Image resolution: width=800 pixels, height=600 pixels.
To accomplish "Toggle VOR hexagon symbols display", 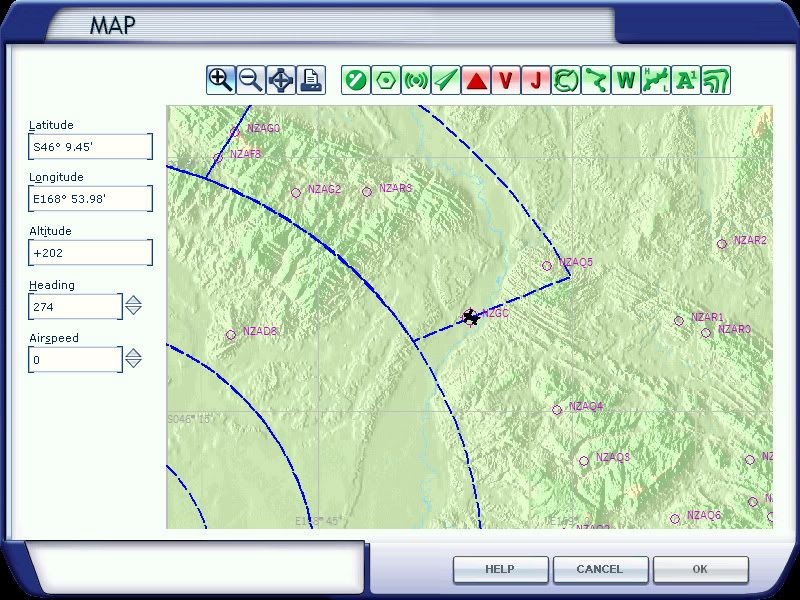I will [385, 80].
